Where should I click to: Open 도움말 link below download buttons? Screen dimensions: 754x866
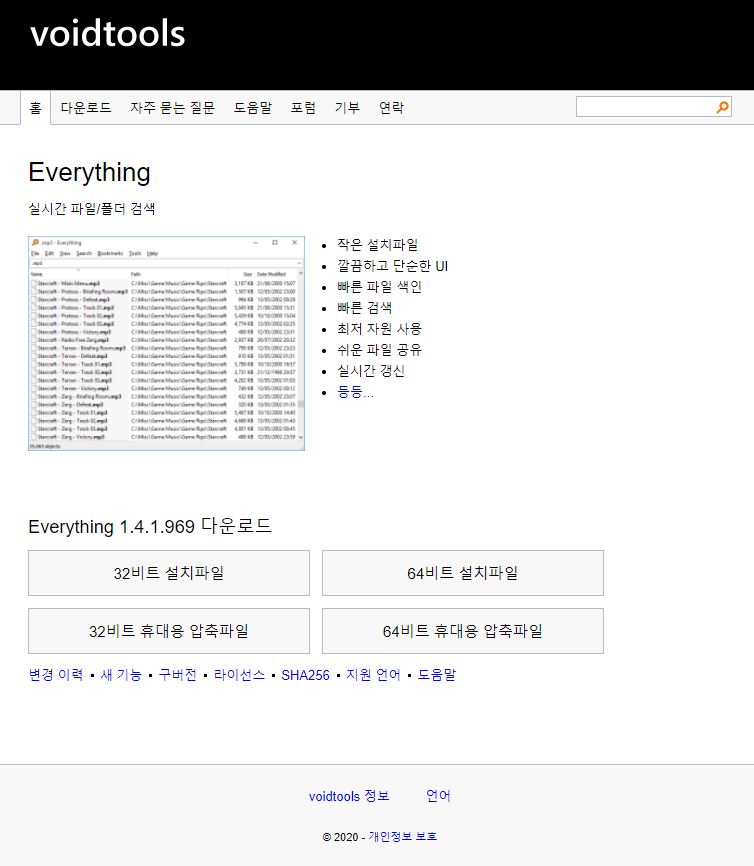pos(437,675)
